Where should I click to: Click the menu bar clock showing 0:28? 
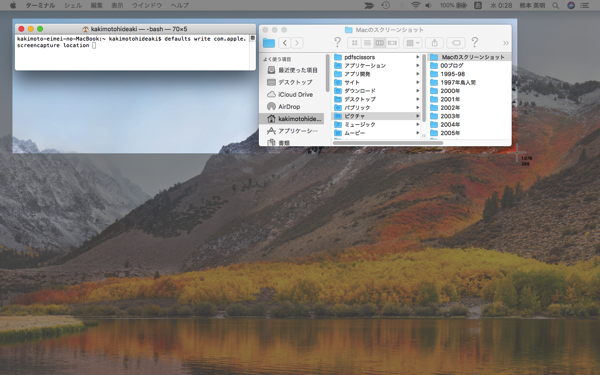[501, 5]
